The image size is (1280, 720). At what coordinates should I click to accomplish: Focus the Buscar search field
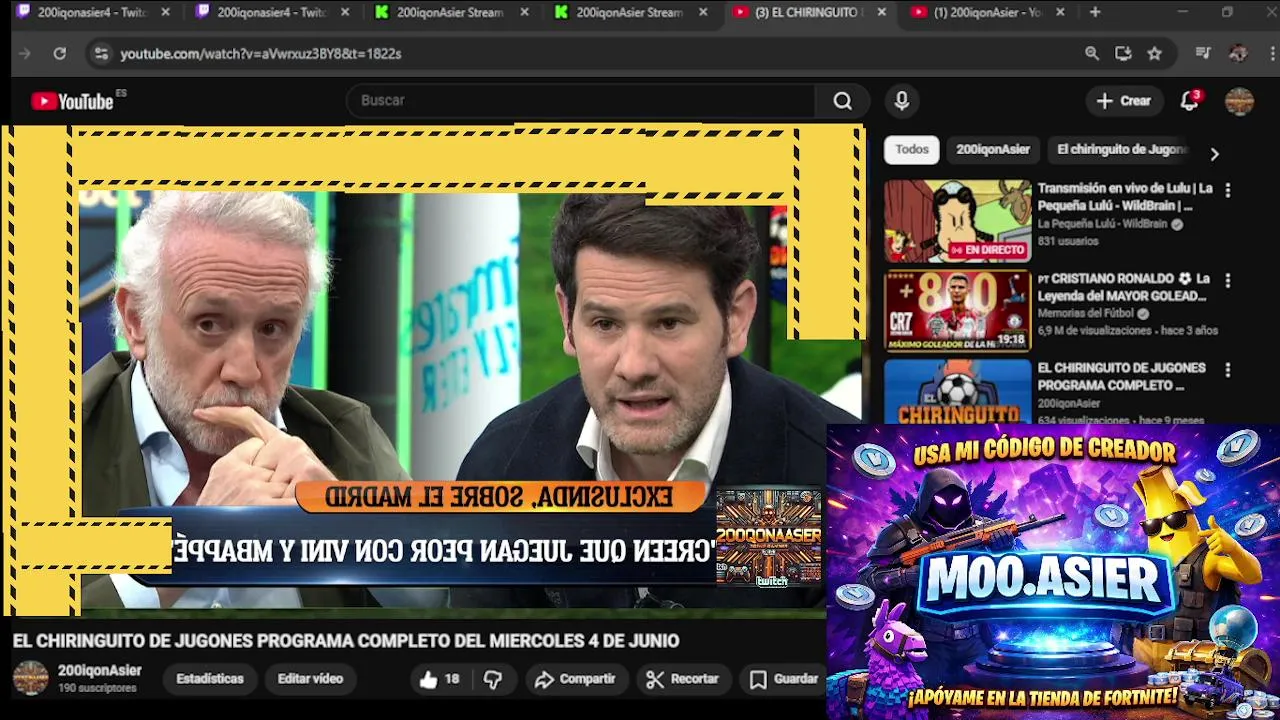point(580,101)
